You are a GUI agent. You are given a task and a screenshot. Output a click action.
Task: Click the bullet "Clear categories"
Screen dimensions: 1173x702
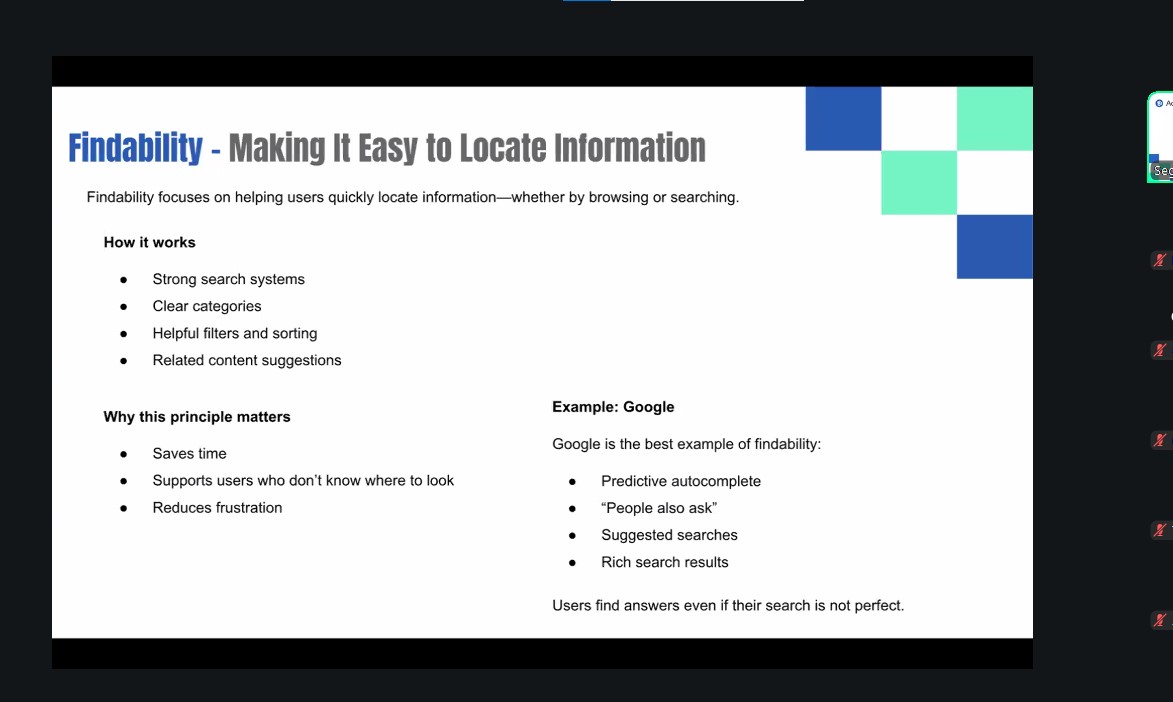tap(207, 306)
